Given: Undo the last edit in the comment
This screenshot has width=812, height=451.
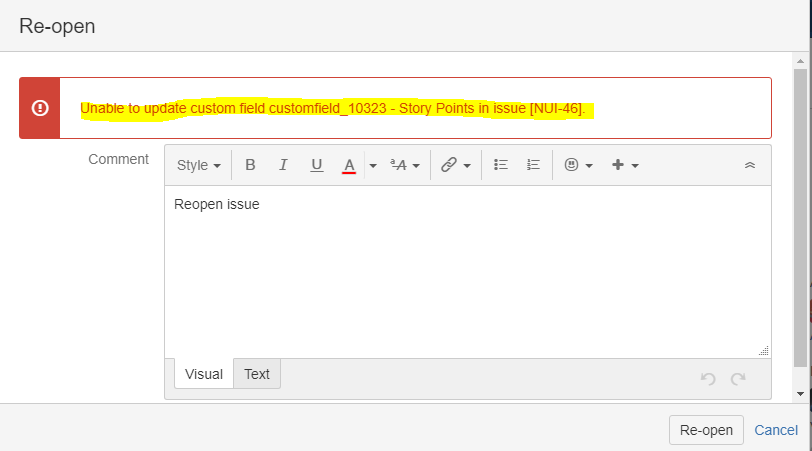Looking at the screenshot, I should coord(708,379).
